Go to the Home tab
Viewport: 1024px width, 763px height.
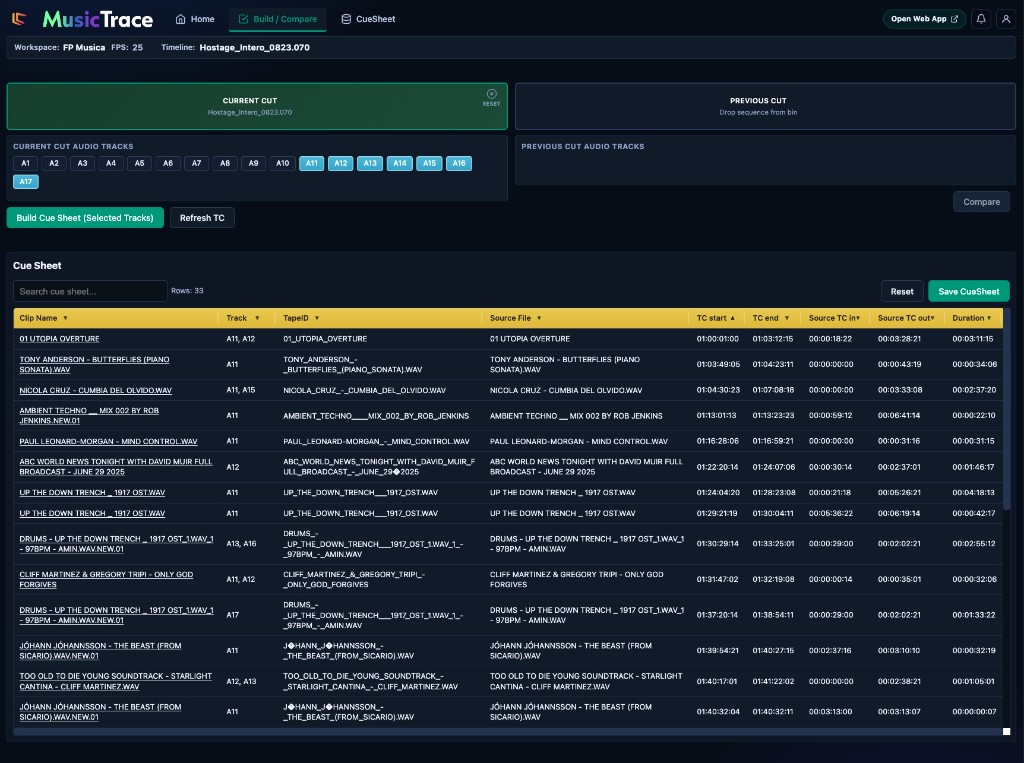pos(195,19)
